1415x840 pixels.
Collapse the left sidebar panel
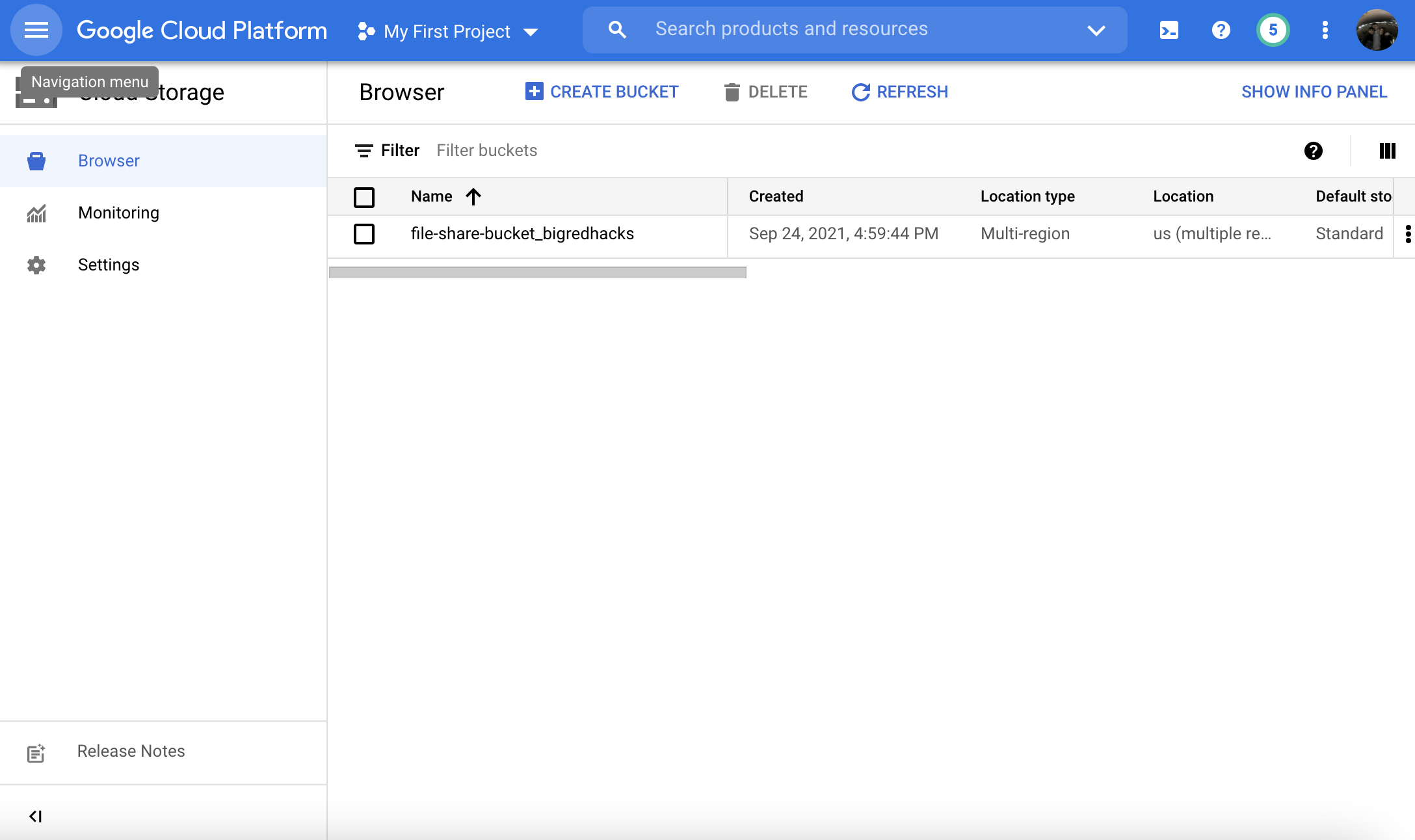36,816
